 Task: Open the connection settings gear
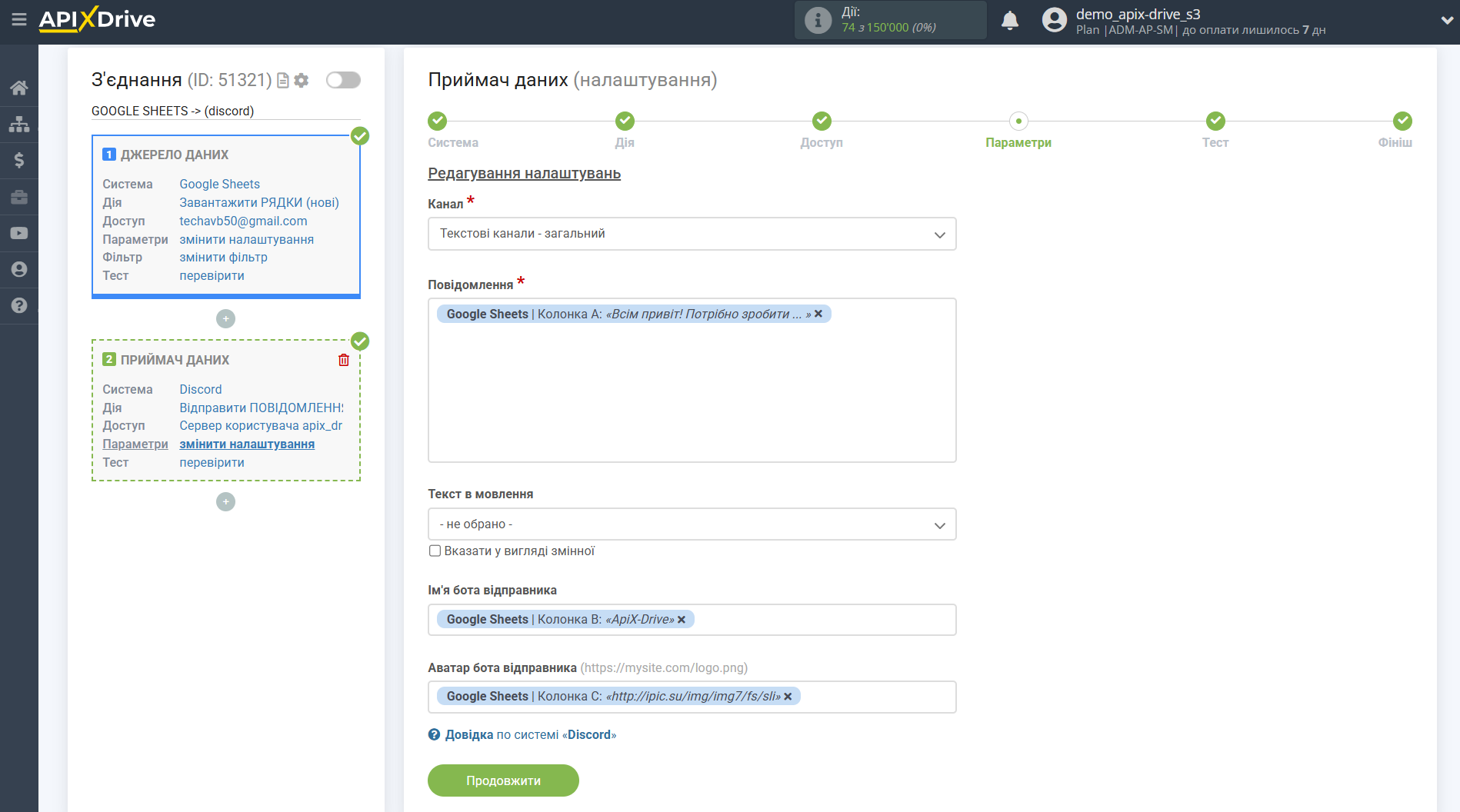[302, 80]
